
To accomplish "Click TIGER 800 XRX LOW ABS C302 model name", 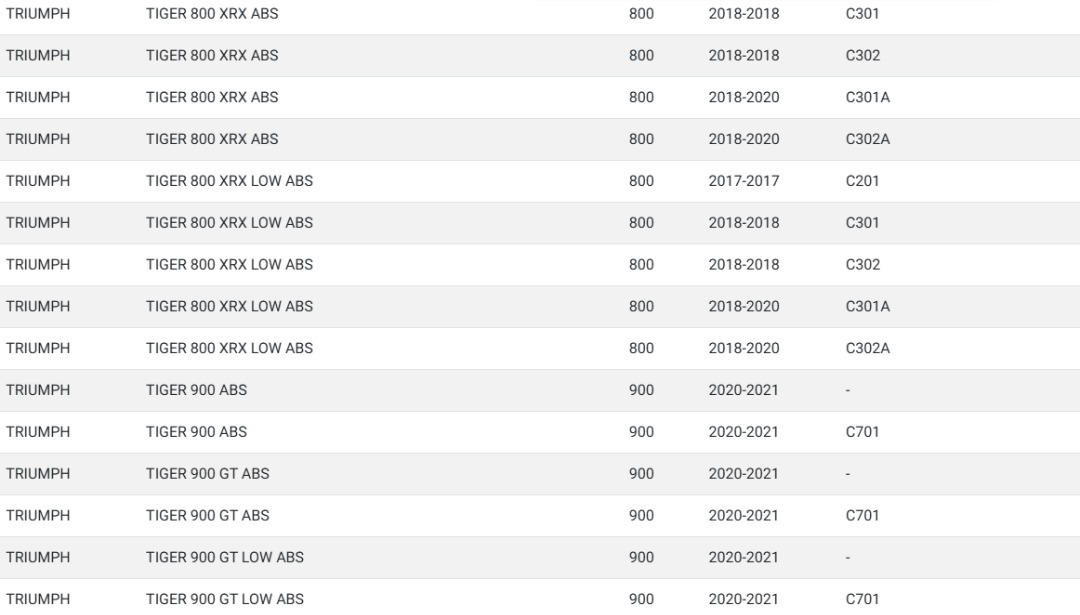I will coord(229,264).
